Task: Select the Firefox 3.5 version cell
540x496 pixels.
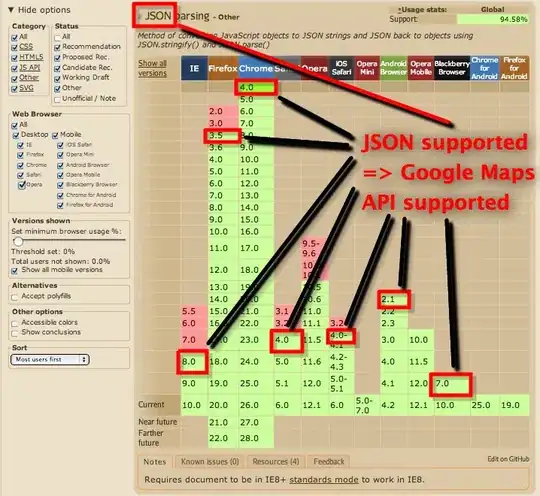Action: 222,135
